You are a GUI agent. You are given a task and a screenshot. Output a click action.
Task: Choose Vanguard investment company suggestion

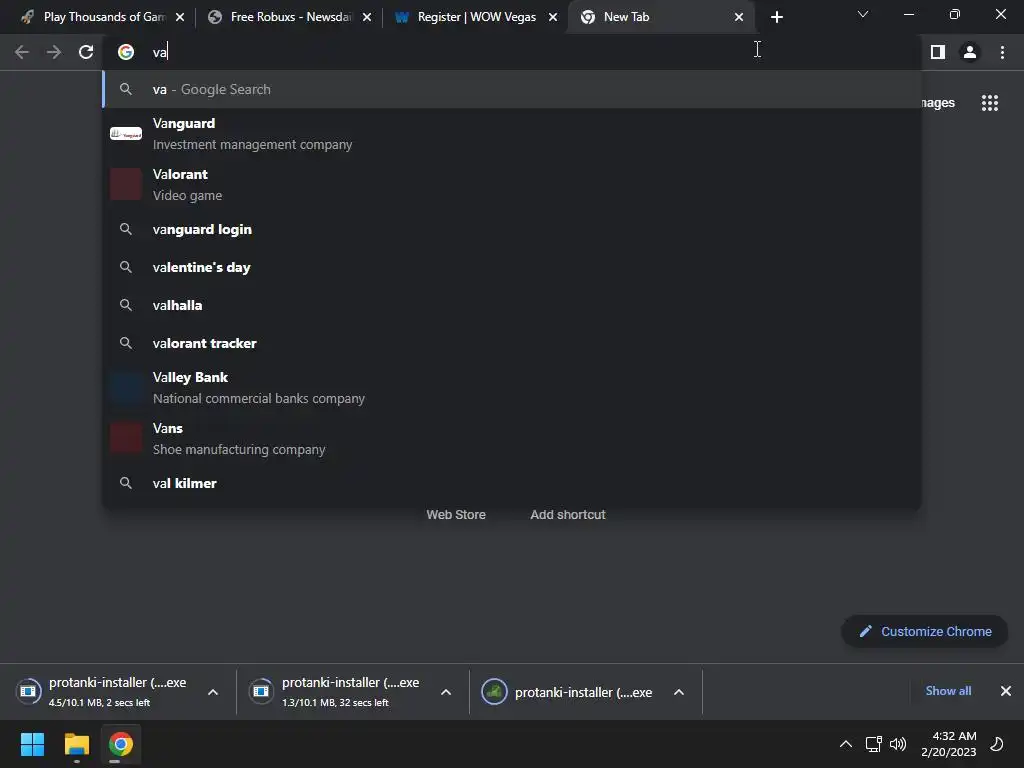pyautogui.click(x=512, y=134)
